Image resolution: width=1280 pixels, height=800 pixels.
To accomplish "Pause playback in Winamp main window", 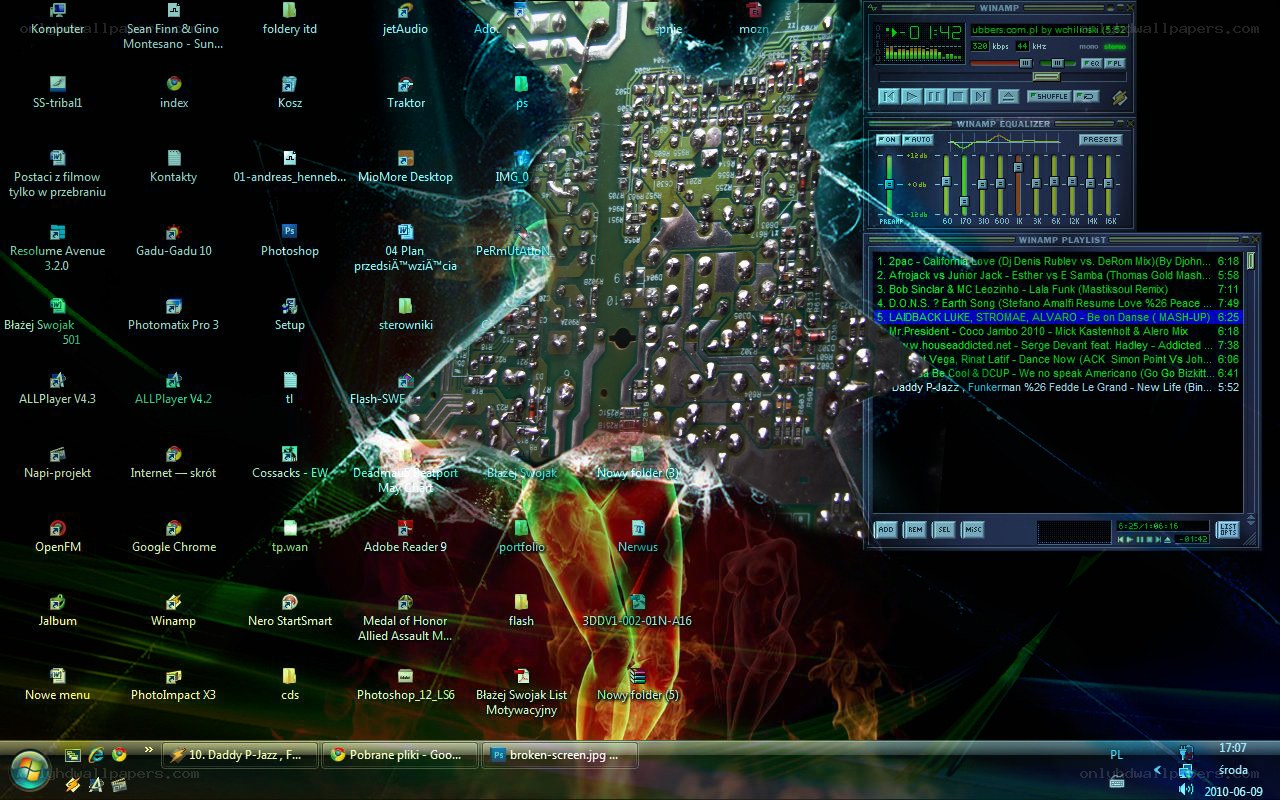I will click(x=934, y=97).
